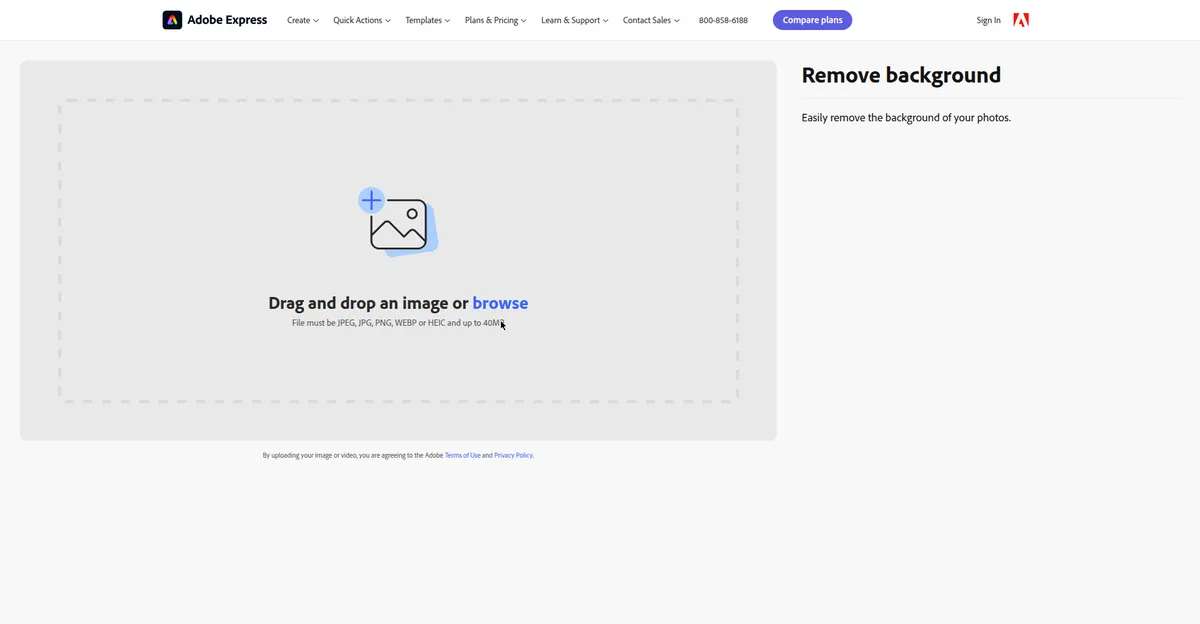Expand the chevron next to Contact Sales
Screen dimensions: 1200x624
click(676, 21)
